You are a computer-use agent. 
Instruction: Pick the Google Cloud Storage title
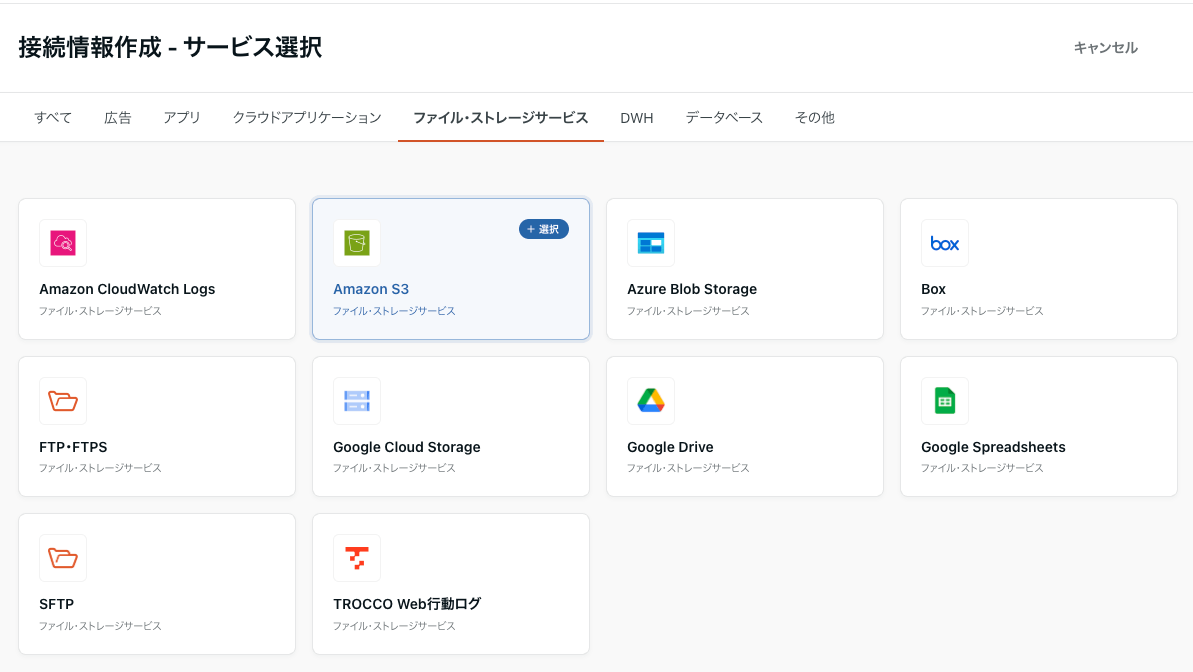click(407, 447)
